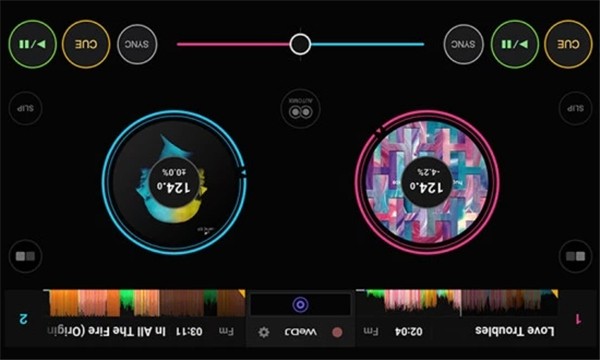
Task: Tap CUE button beside the pink deck's play button
Action: 568,44
